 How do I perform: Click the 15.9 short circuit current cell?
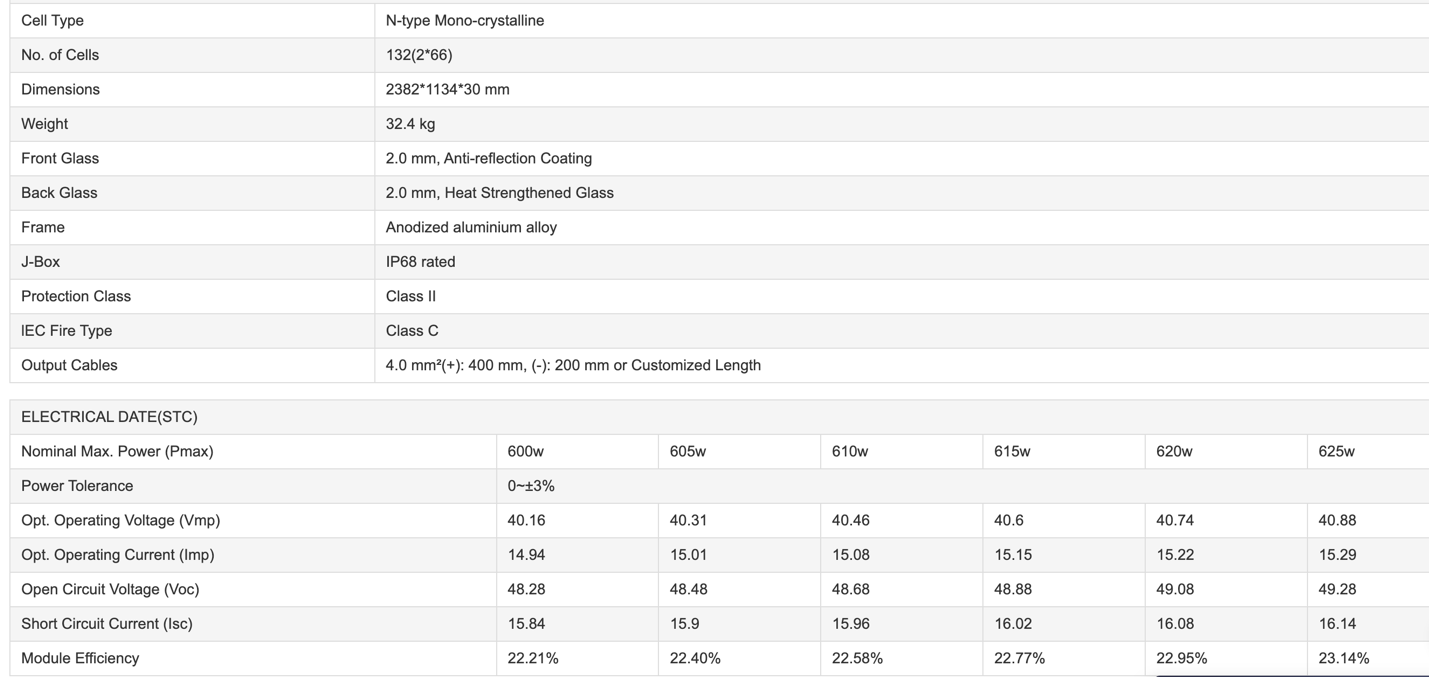tap(684, 624)
